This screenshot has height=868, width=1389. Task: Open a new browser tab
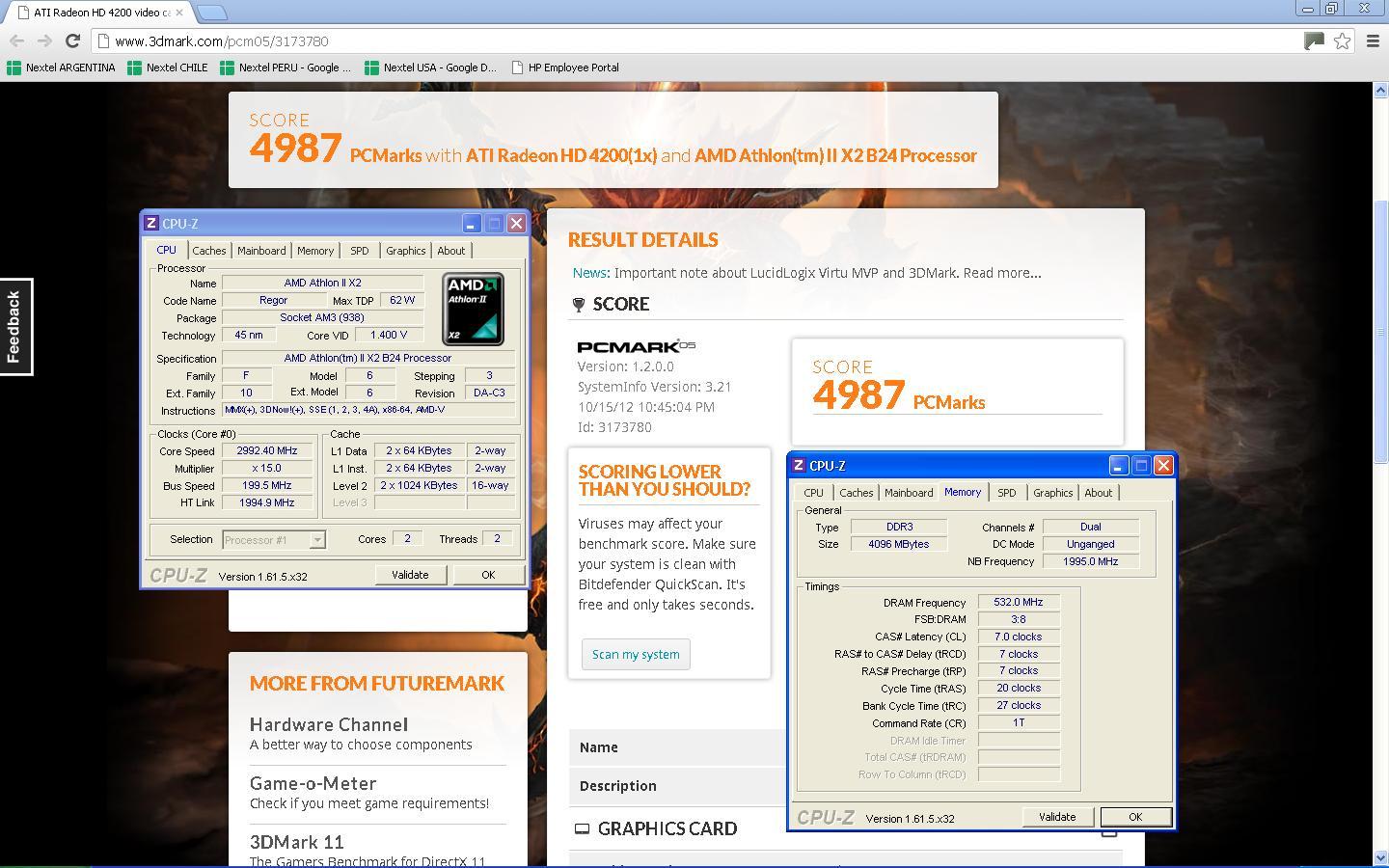click(212, 13)
